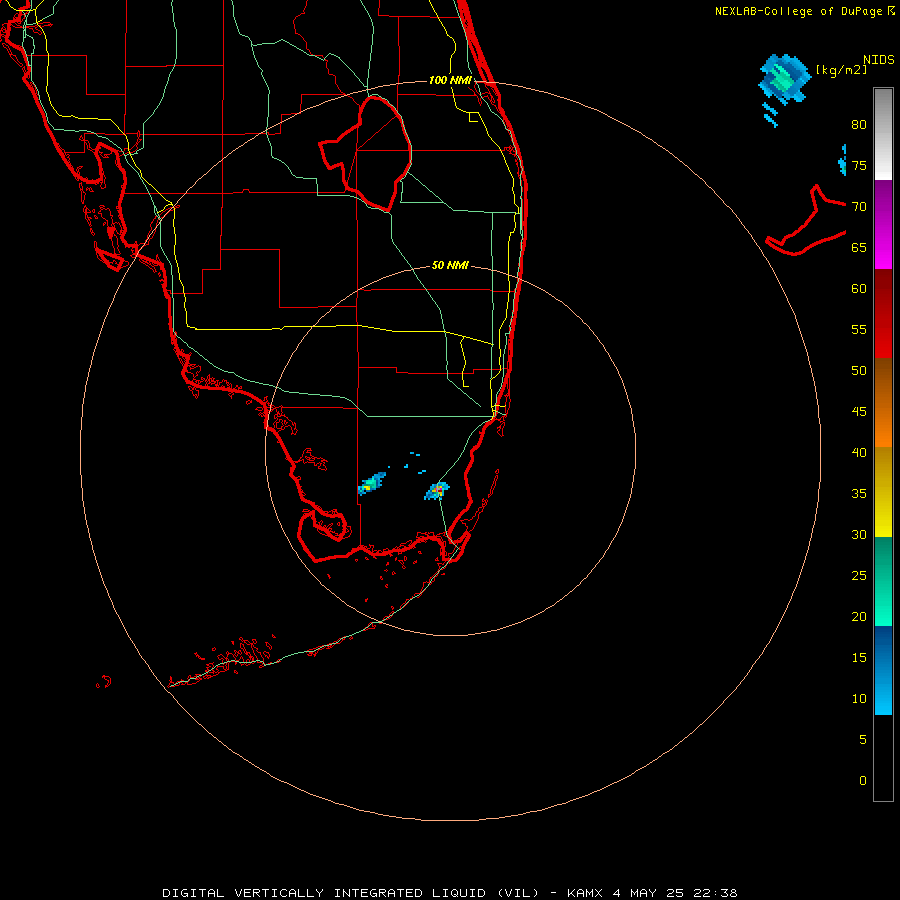Click the 30 value on the color scale
The height and width of the screenshot is (900, 900).
click(x=859, y=534)
